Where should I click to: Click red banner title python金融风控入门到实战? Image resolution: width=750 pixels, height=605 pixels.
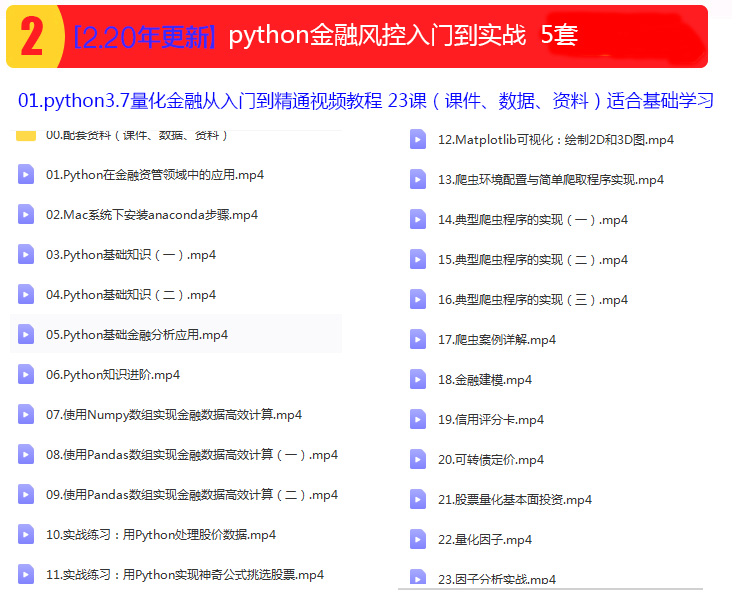click(377, 35)
